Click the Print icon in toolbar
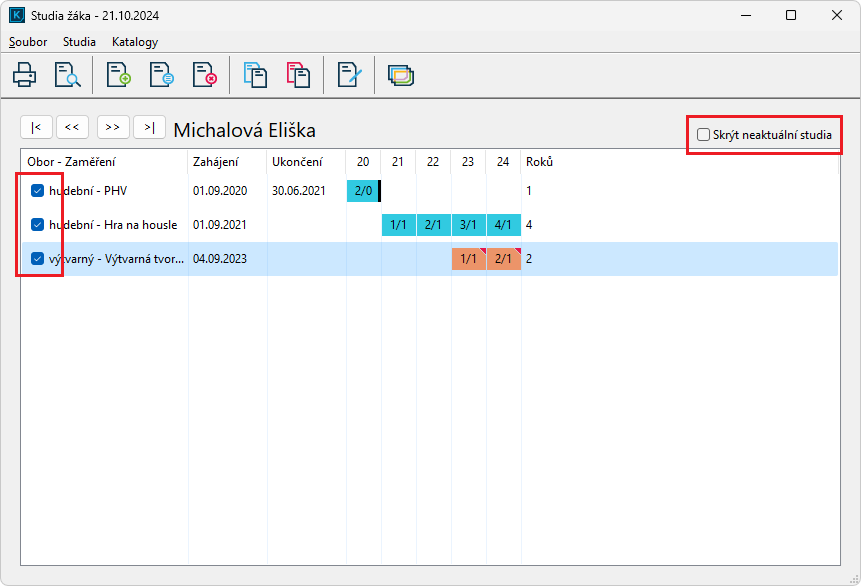The width and height of the screenshot is (861, 586). pos(25,75)
